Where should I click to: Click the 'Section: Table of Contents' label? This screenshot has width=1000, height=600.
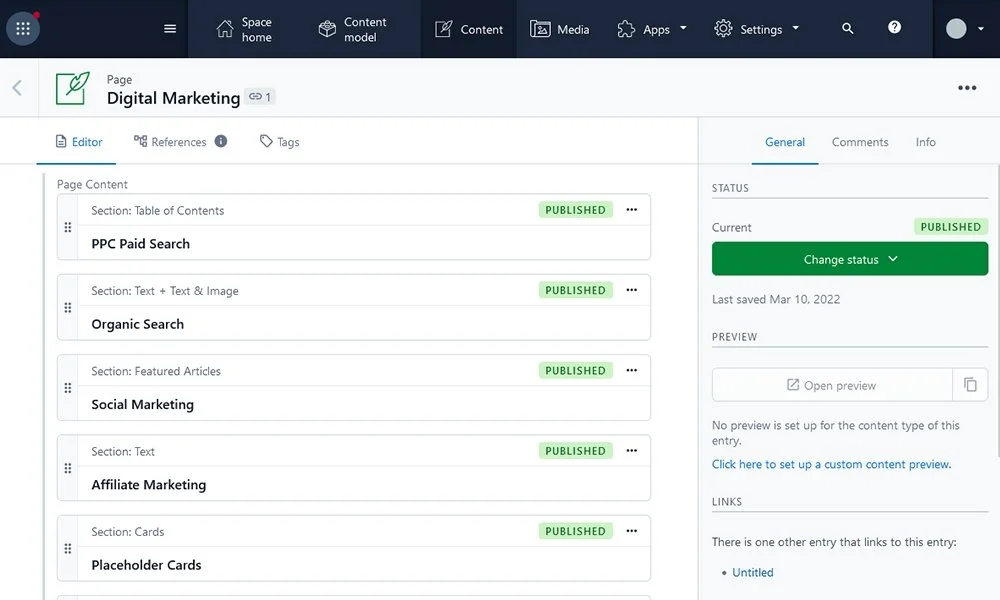coord(158,210)
